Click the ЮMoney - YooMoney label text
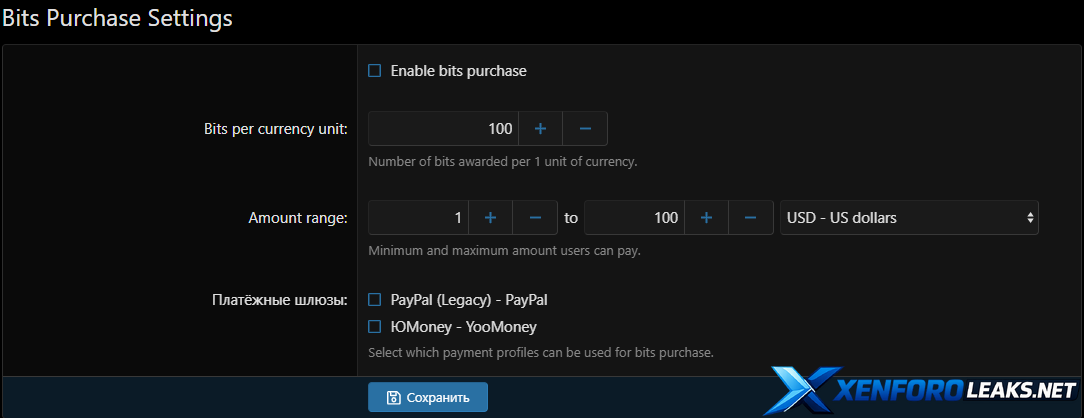Screen dimensions: 1084x418 click(463, 326)
